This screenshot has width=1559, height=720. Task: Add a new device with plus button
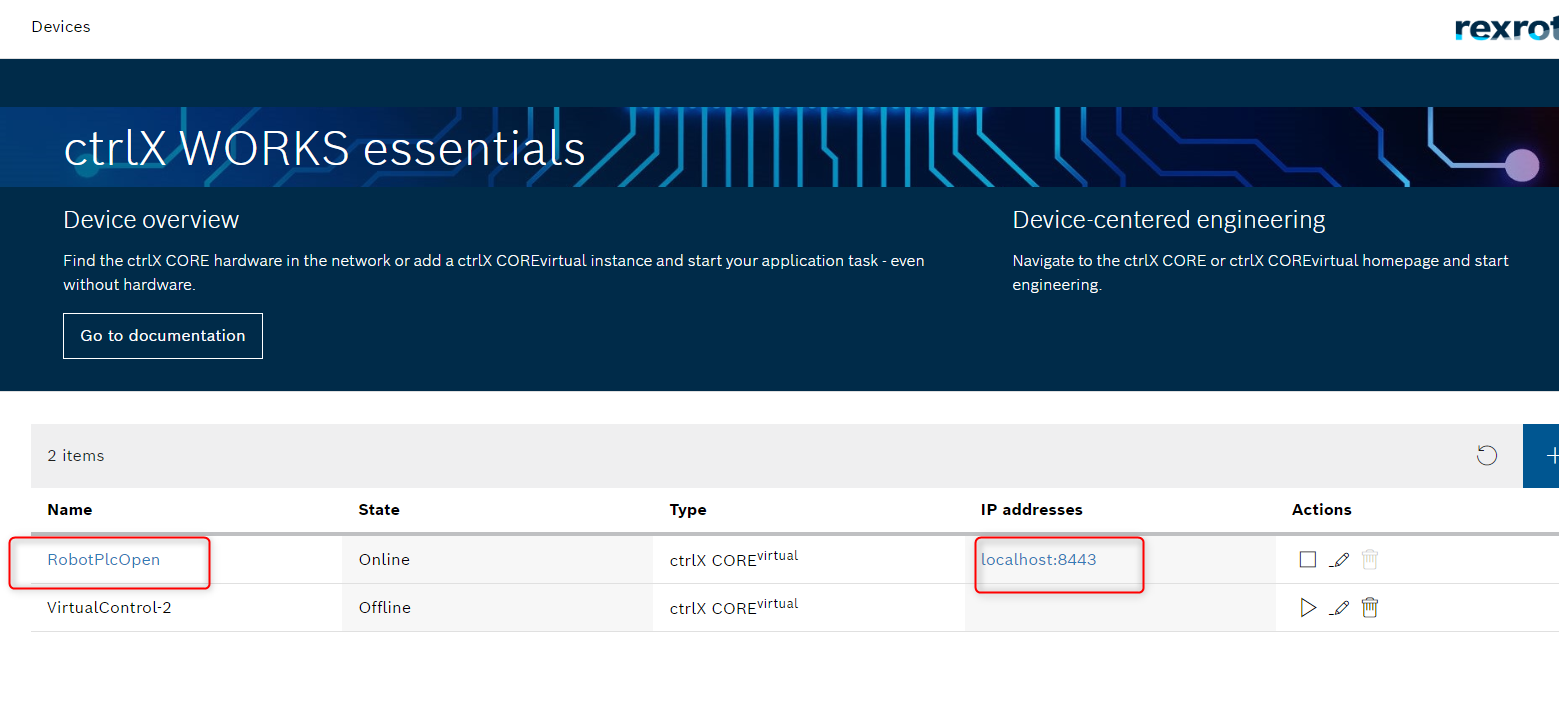pos(1546,456)
